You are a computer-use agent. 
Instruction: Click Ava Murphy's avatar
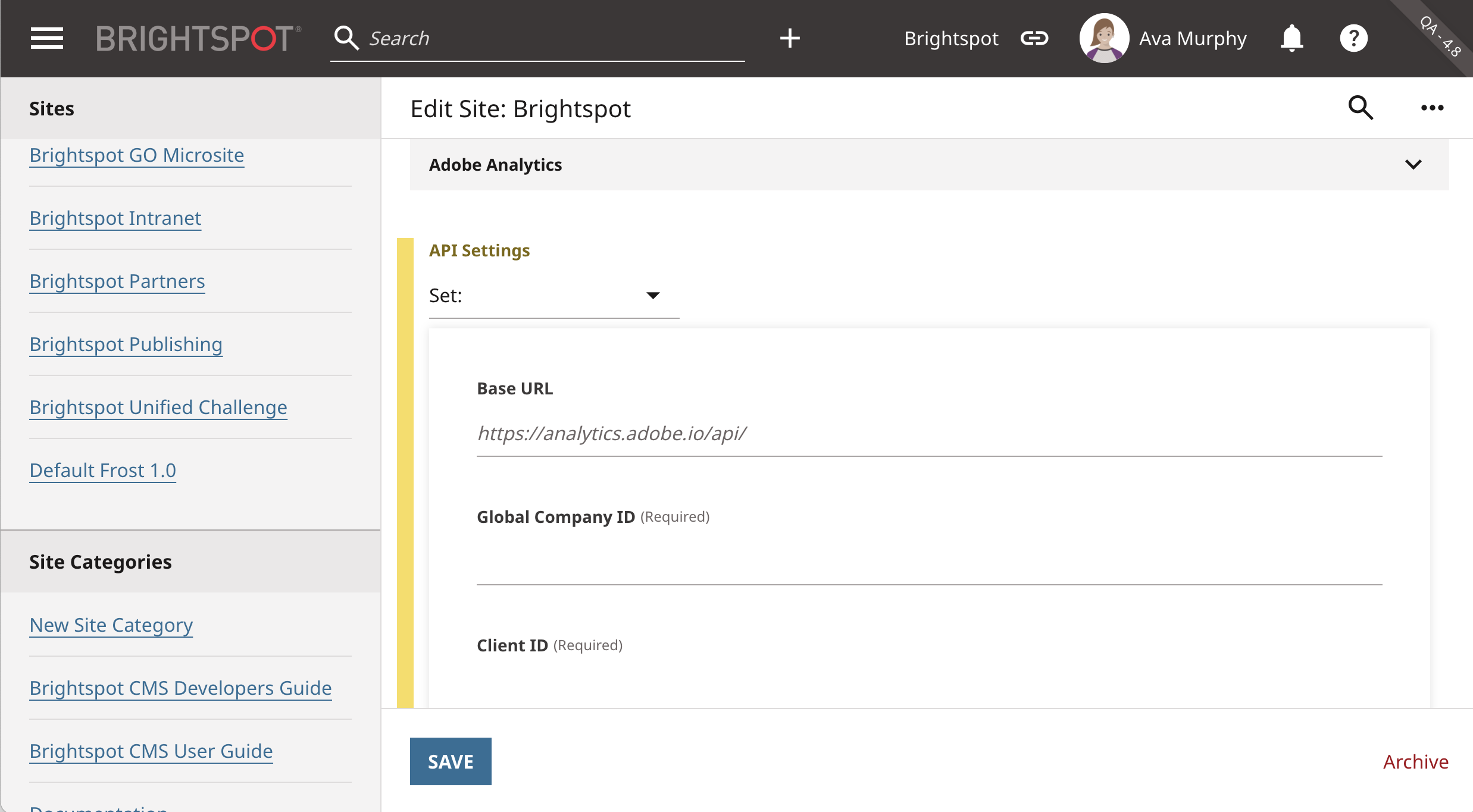pos(1104,38)
